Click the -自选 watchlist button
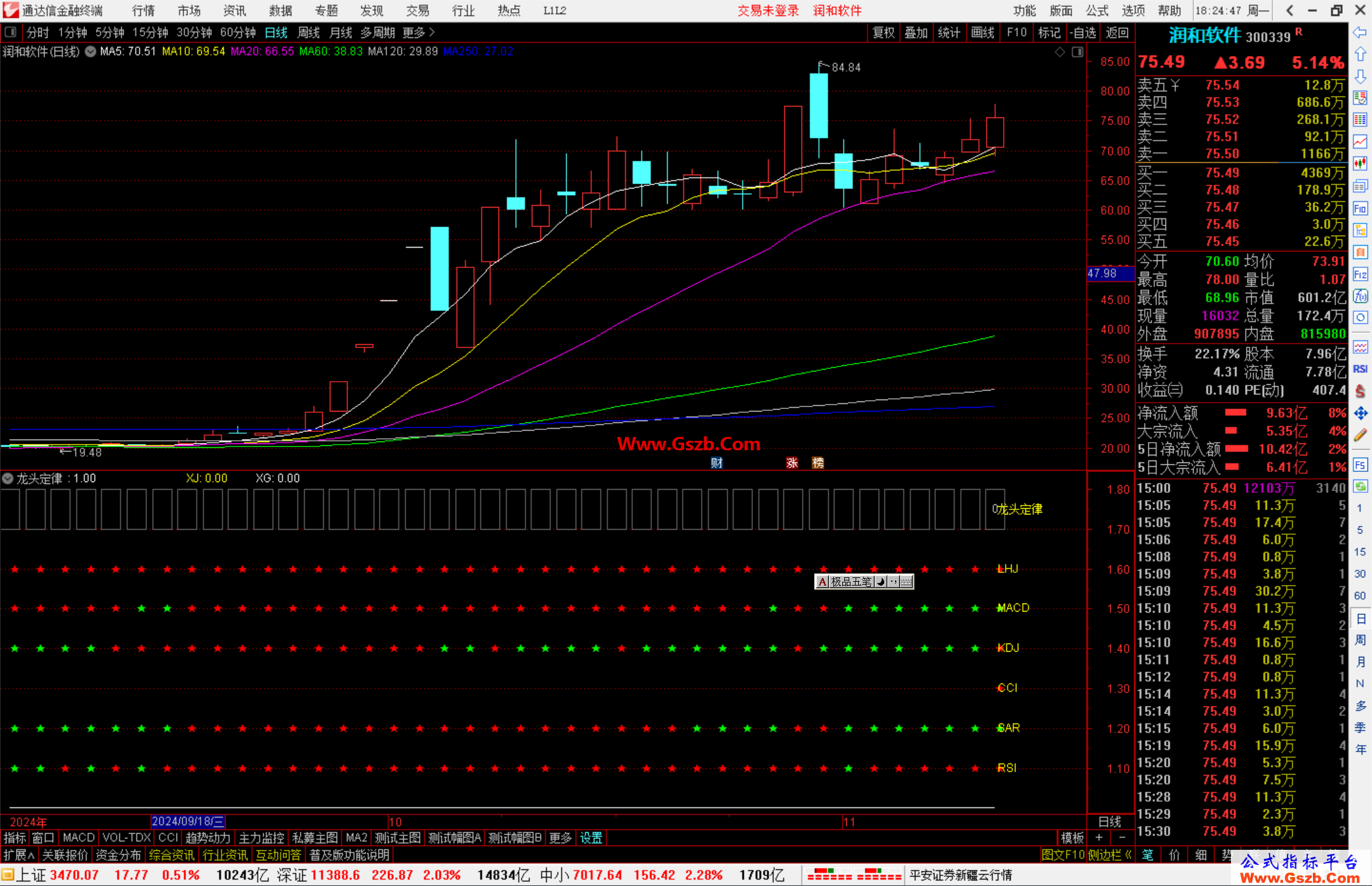Image resolution: width=1372 pixels, height=886 pixels. [1083, 32]
